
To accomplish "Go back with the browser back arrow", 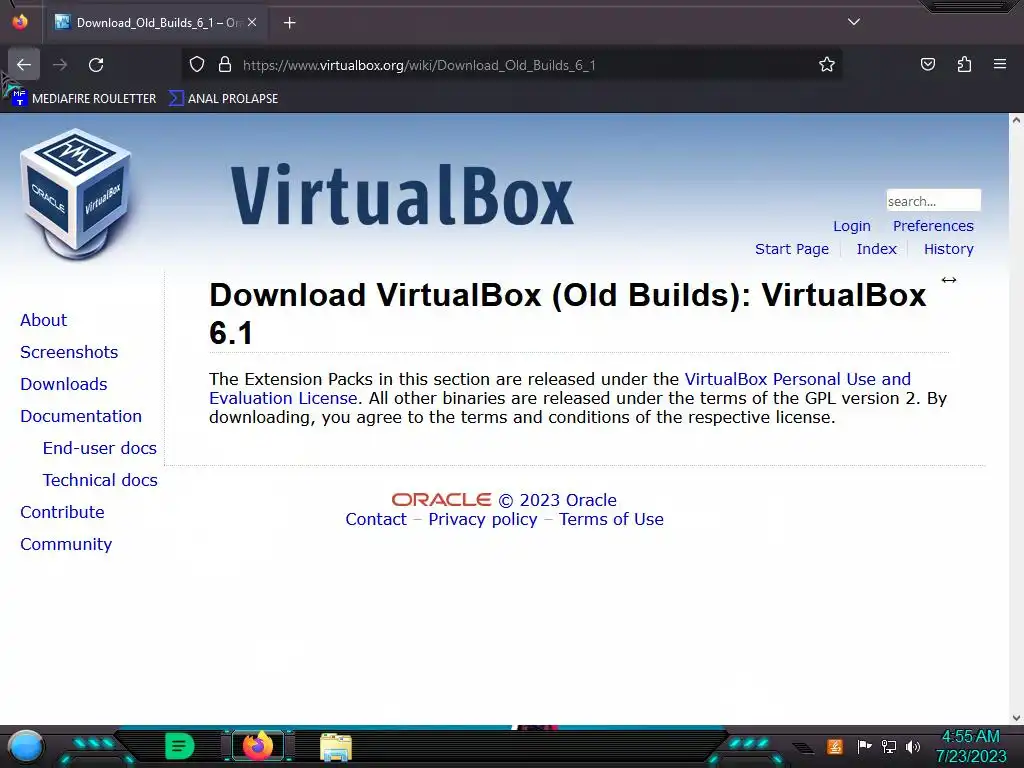I will 24,65.
